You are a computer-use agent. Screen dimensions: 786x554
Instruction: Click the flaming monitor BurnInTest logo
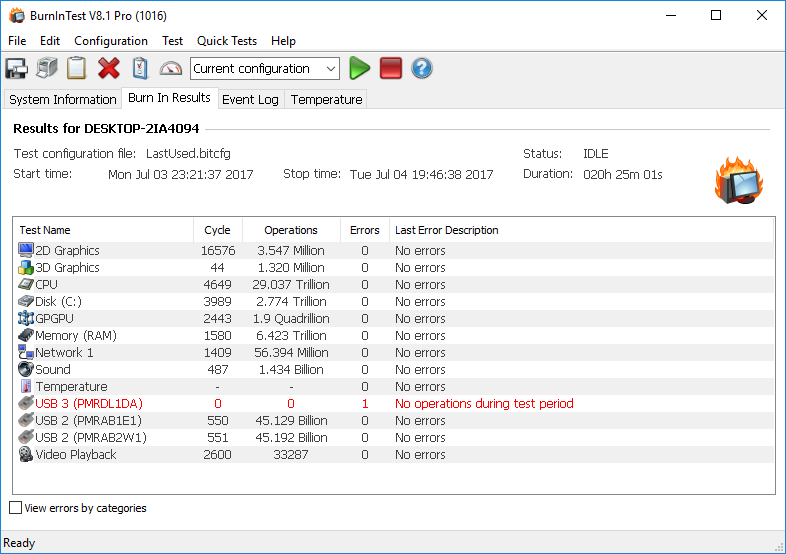(739, 181)
